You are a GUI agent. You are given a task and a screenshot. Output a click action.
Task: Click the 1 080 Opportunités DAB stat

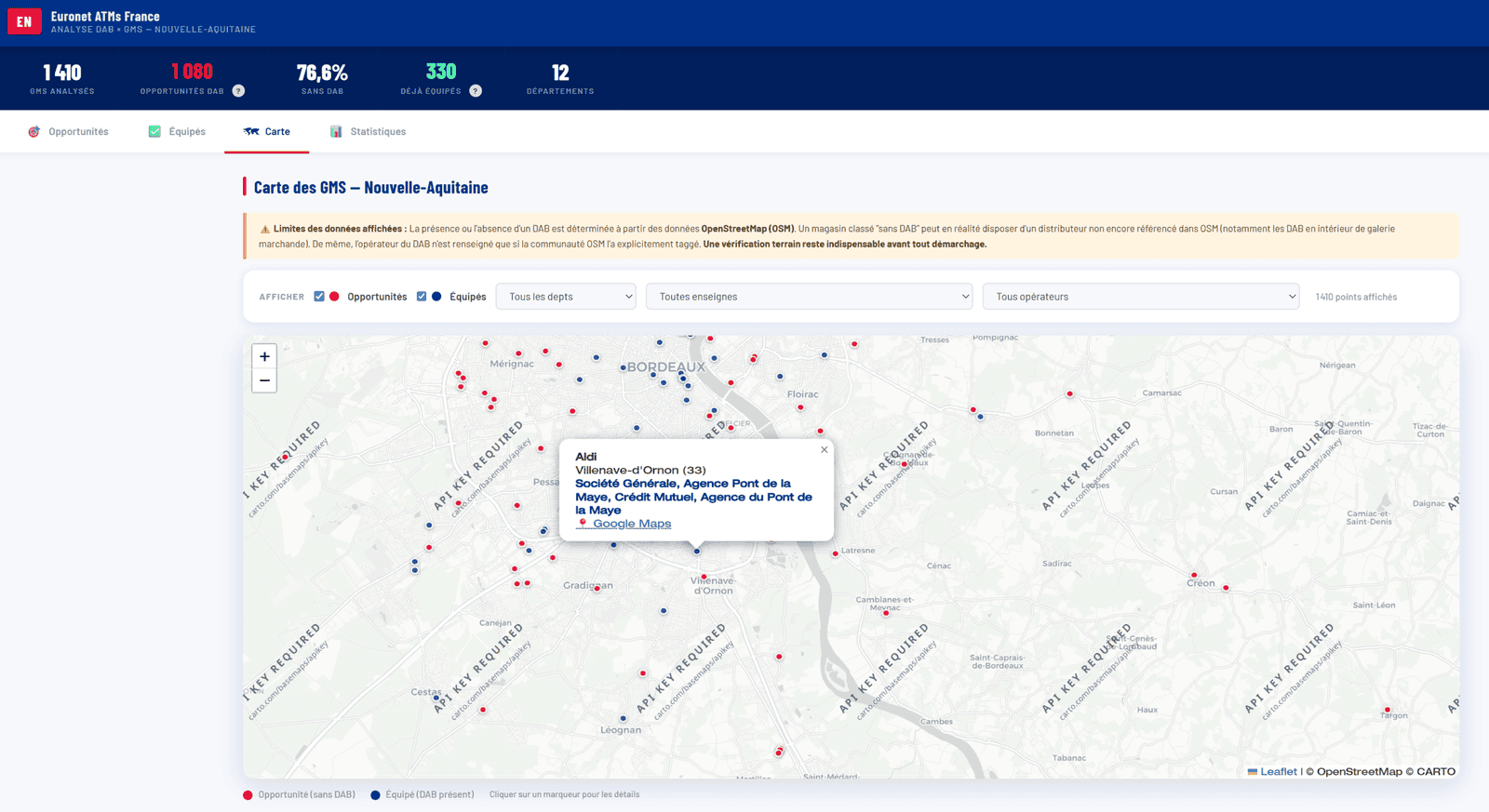[x=192, y=78]
